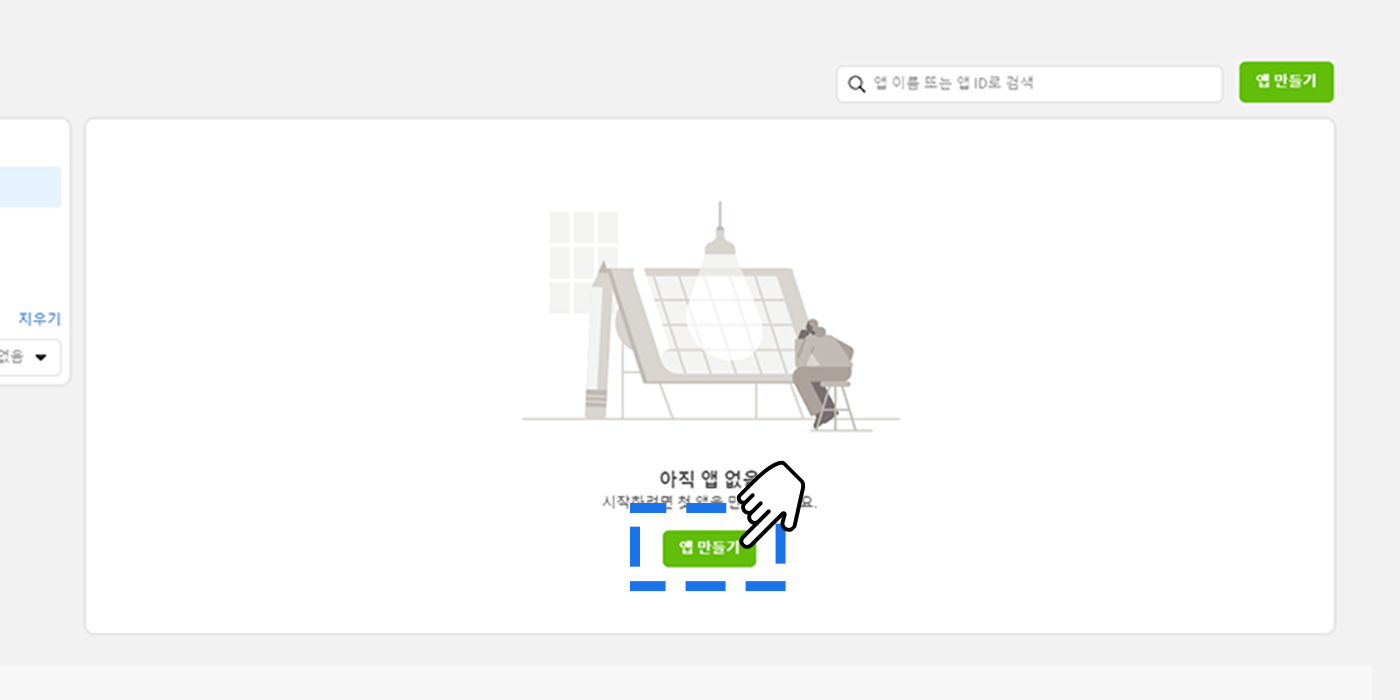Open the 없음 filter combo box

point(30,357)
